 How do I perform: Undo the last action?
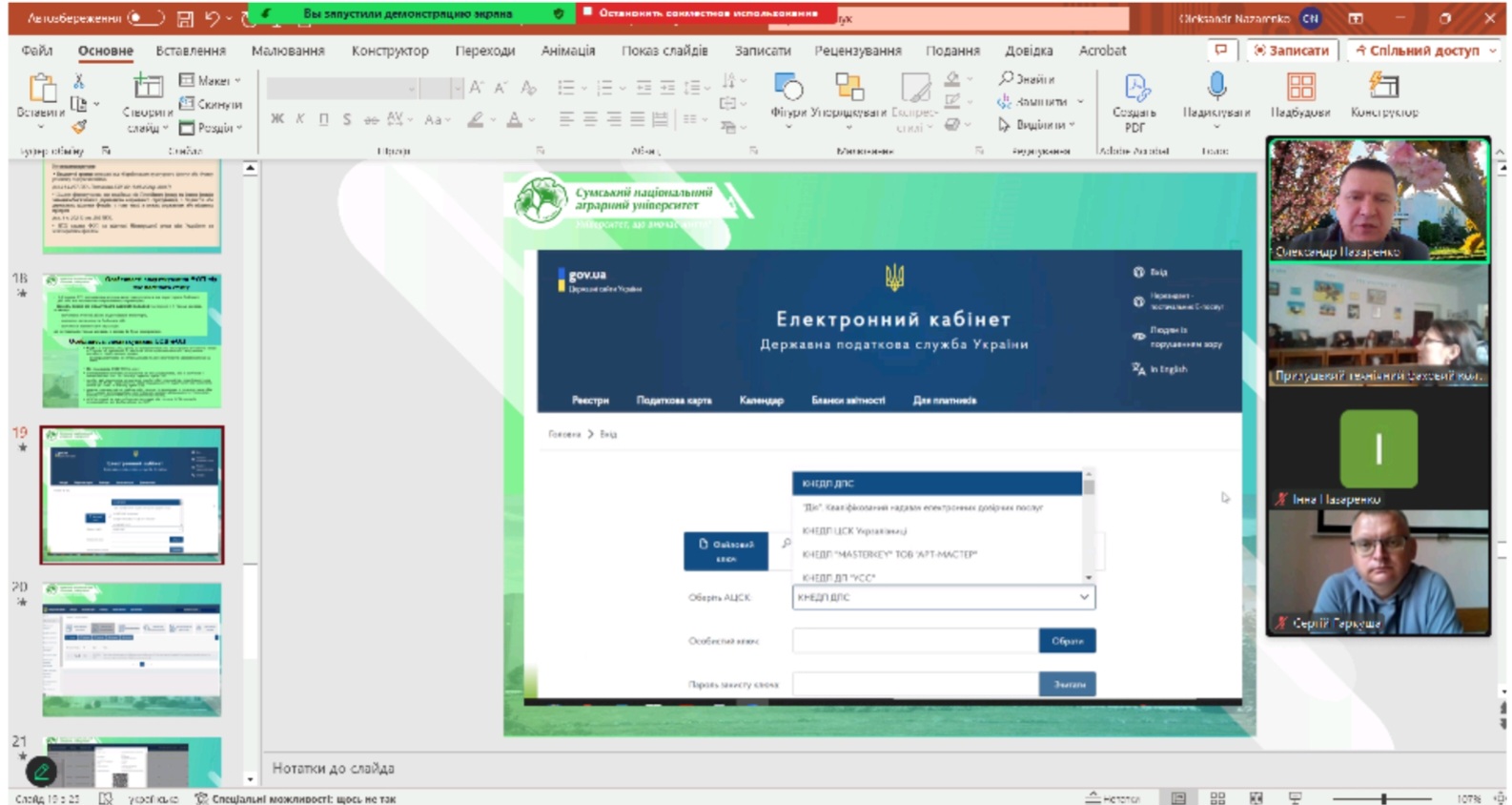pyautogui.click(x=213, y=18)
